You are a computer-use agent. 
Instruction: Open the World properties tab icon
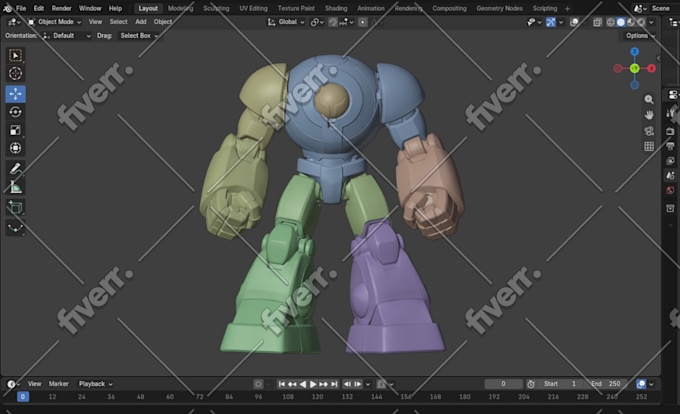tap(670, 191)
